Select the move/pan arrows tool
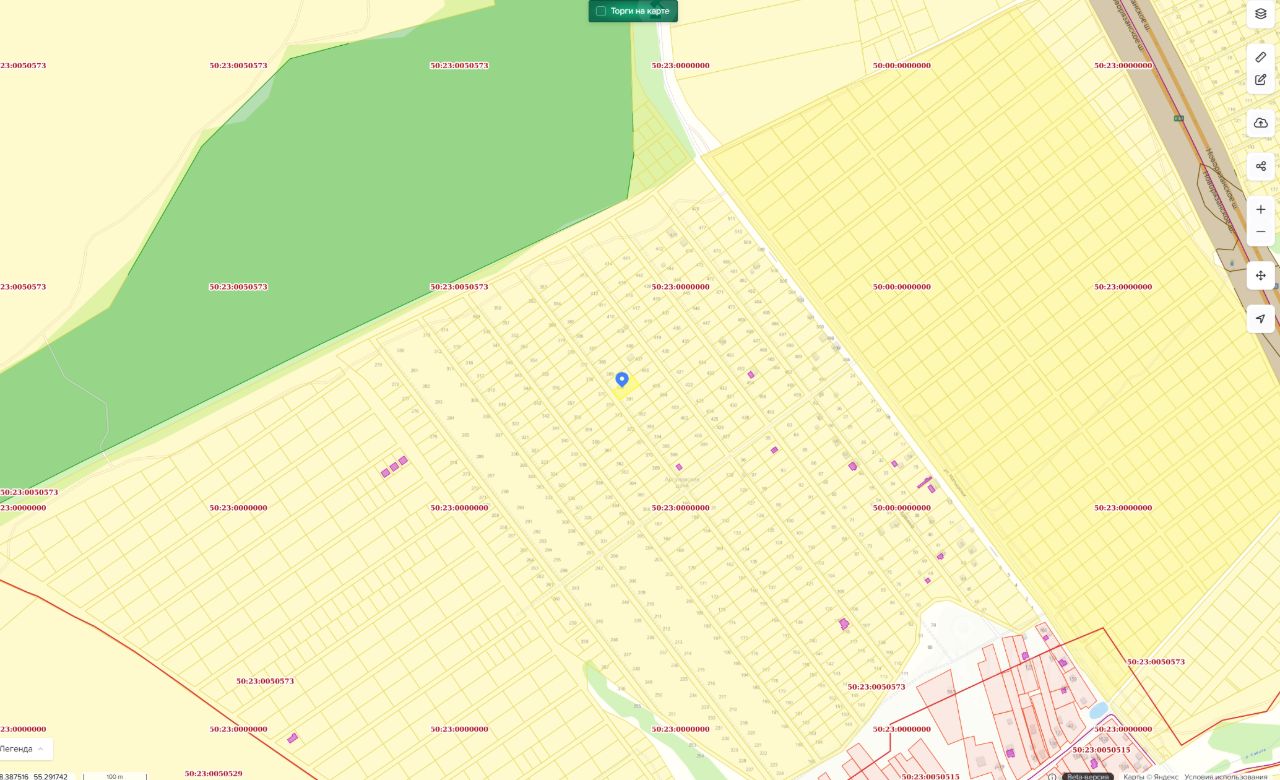Image resolution: width=1280 pixels, height=780 pixels. tap(1260, 275)
